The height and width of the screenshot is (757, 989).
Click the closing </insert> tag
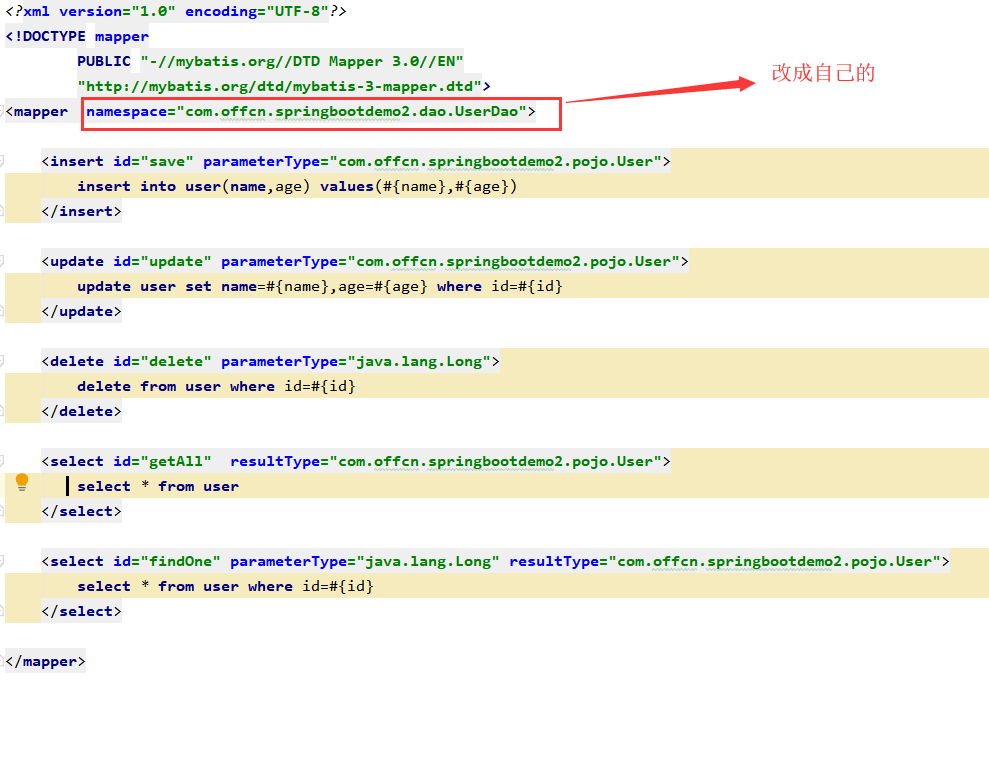tap(81, 211)
